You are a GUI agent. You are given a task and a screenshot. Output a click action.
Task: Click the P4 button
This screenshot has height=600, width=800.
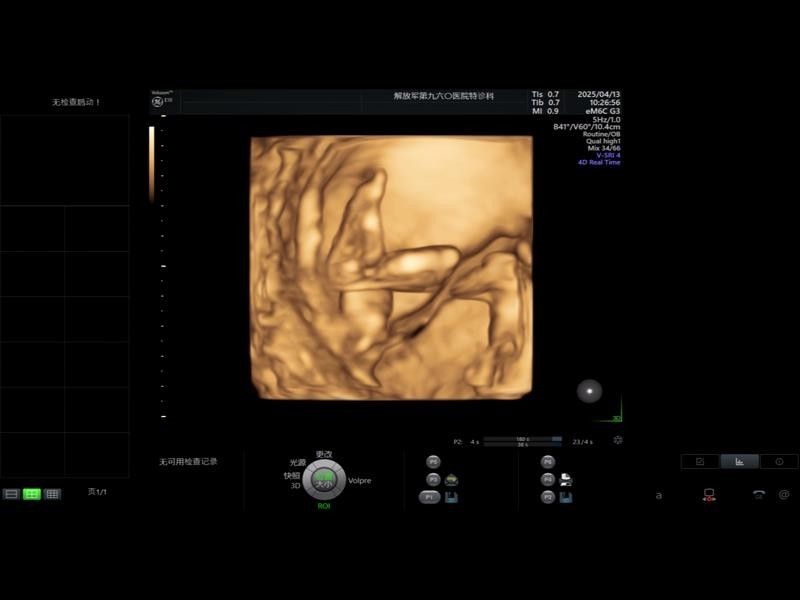pyautogui.click(x=547, y=480)
